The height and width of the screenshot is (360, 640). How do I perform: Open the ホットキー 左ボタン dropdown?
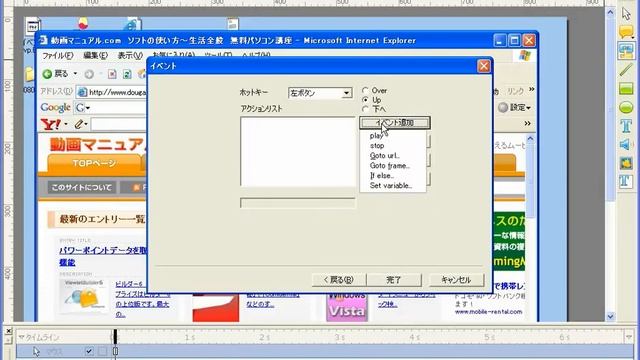click(x=347, y=93)
